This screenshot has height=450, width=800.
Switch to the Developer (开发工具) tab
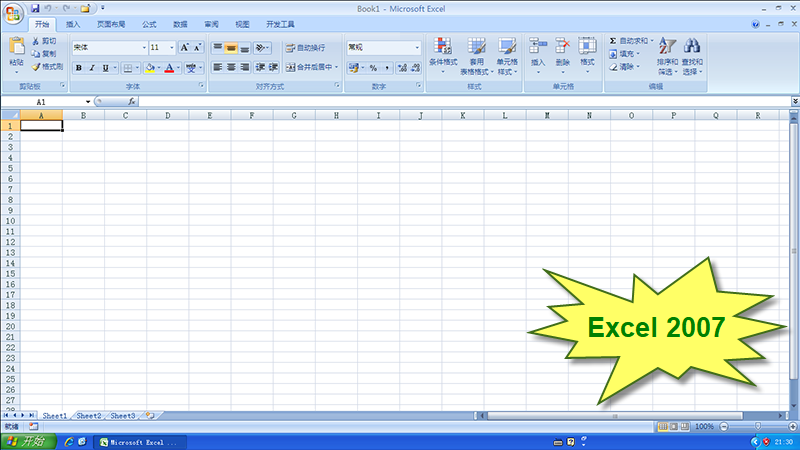click(x=280, y=24)
